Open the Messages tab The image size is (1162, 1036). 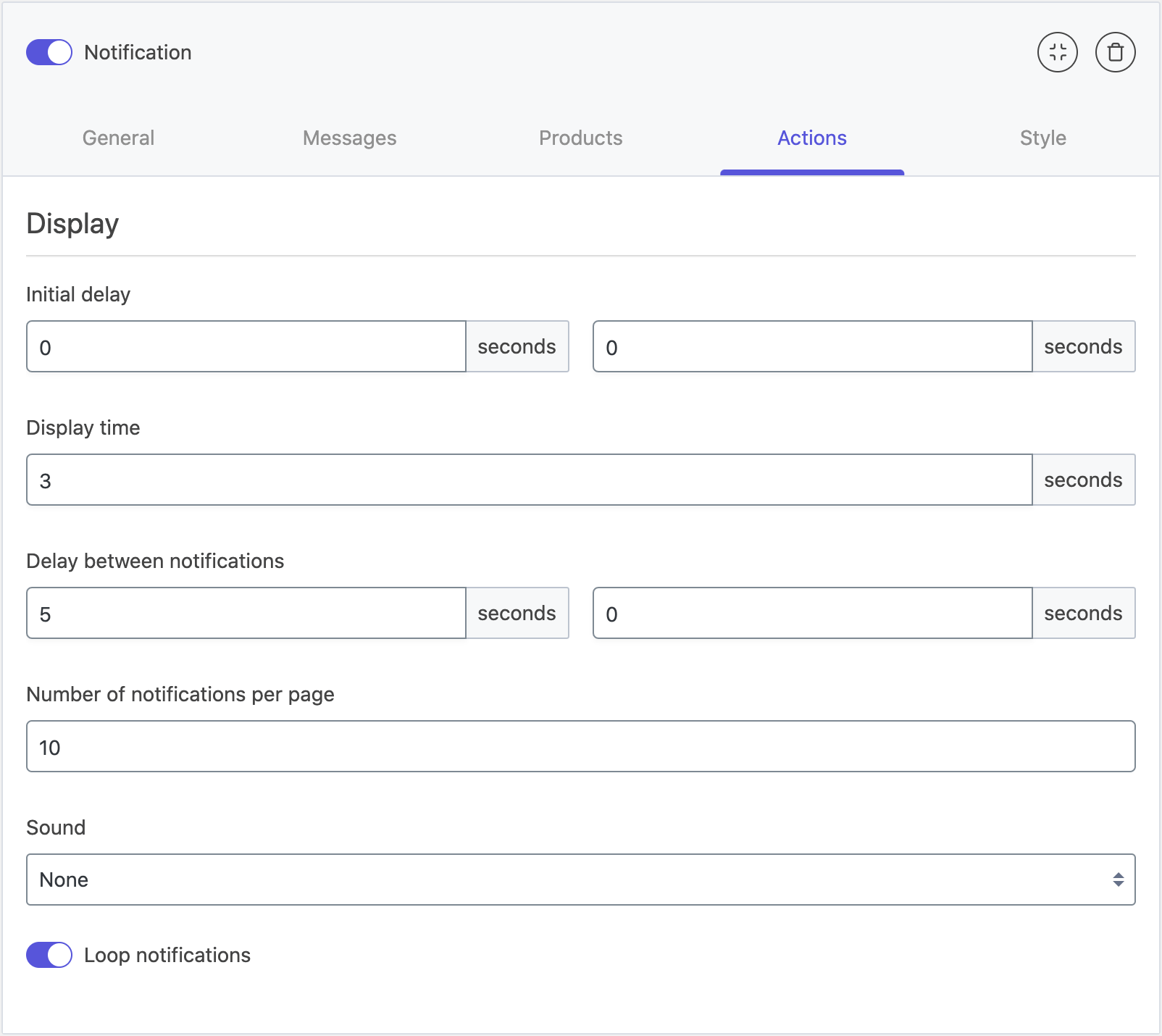[350, 138]
